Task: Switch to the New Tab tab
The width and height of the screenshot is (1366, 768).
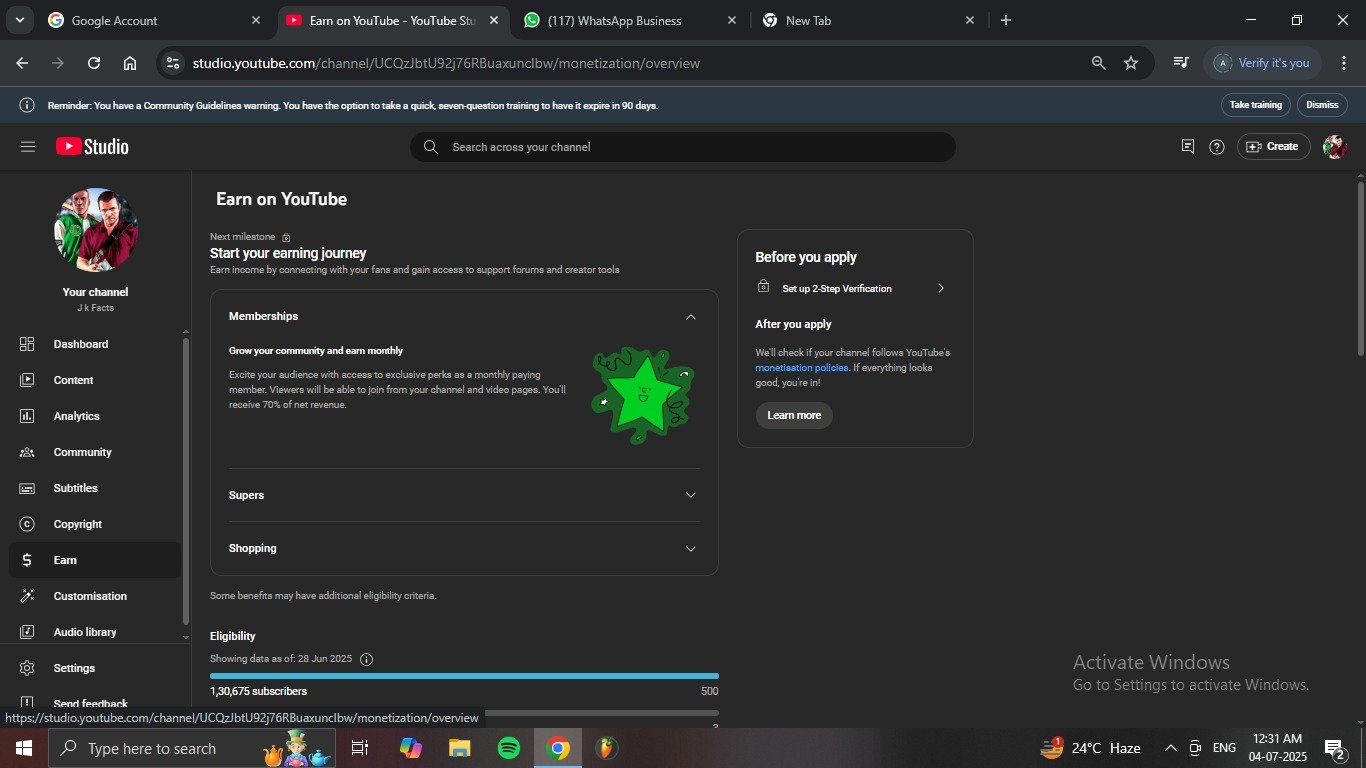Action: point(868,20)
